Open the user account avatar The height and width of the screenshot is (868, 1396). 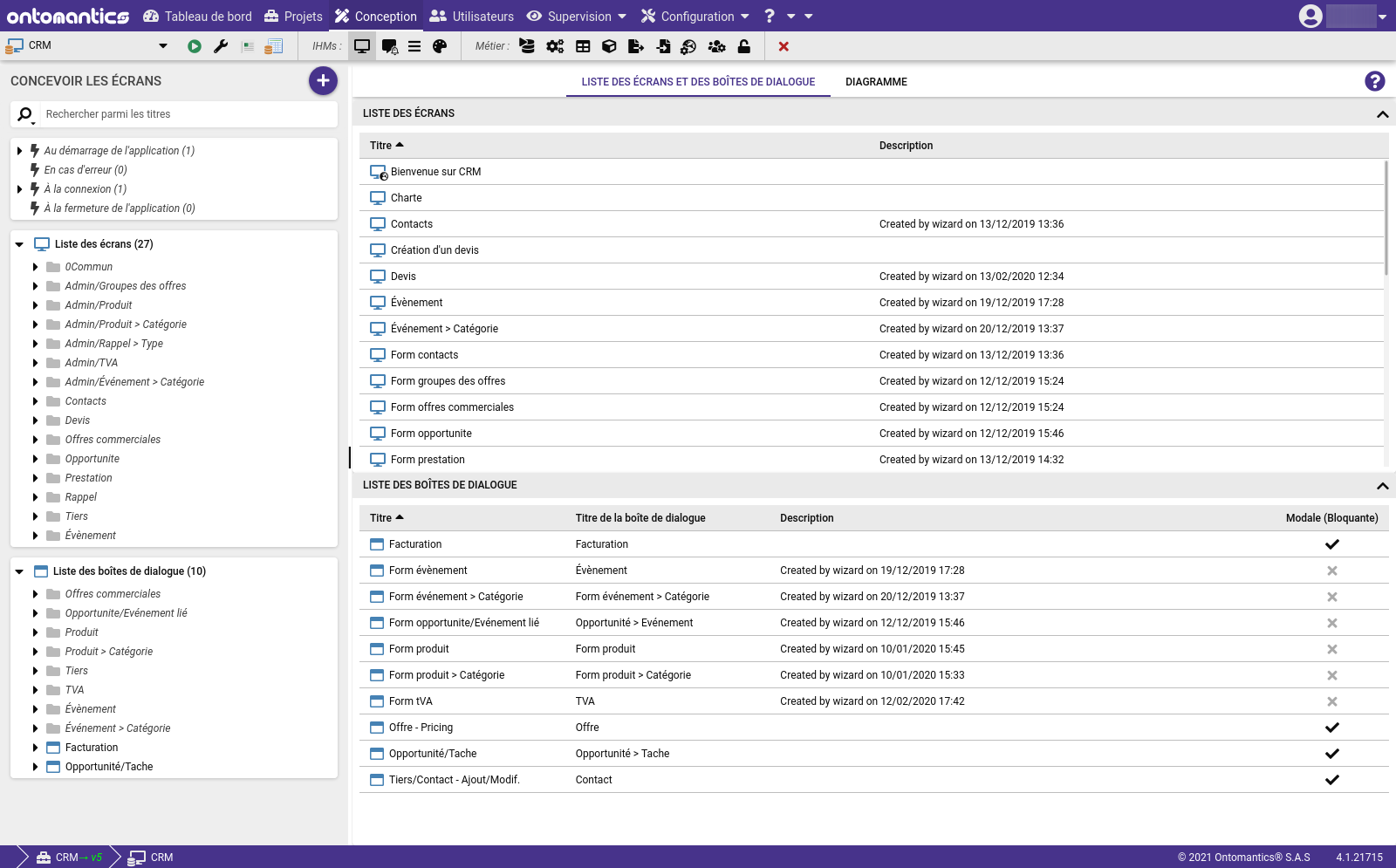pos(1310,16)
